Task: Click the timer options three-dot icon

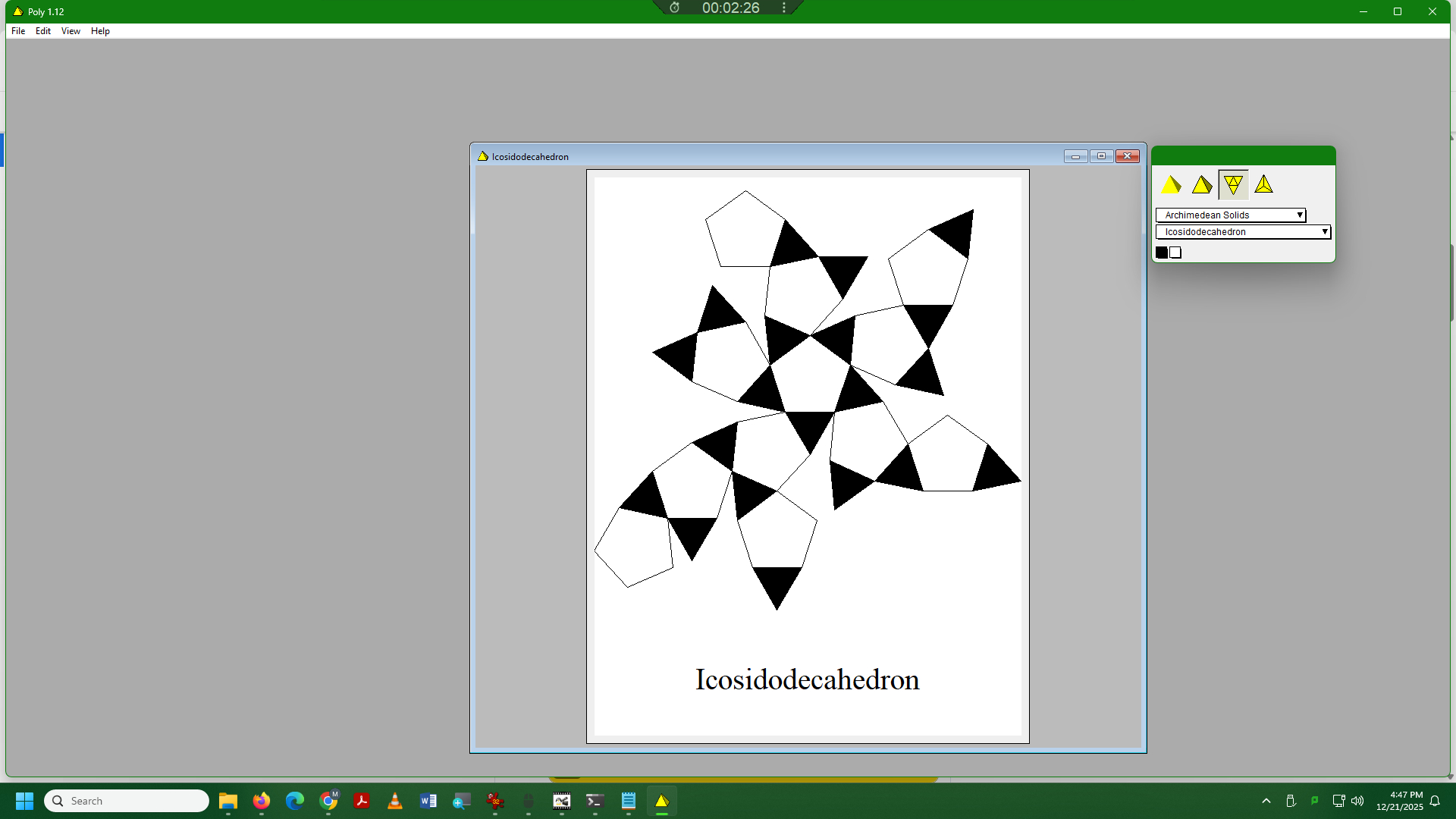Action: 784,8
